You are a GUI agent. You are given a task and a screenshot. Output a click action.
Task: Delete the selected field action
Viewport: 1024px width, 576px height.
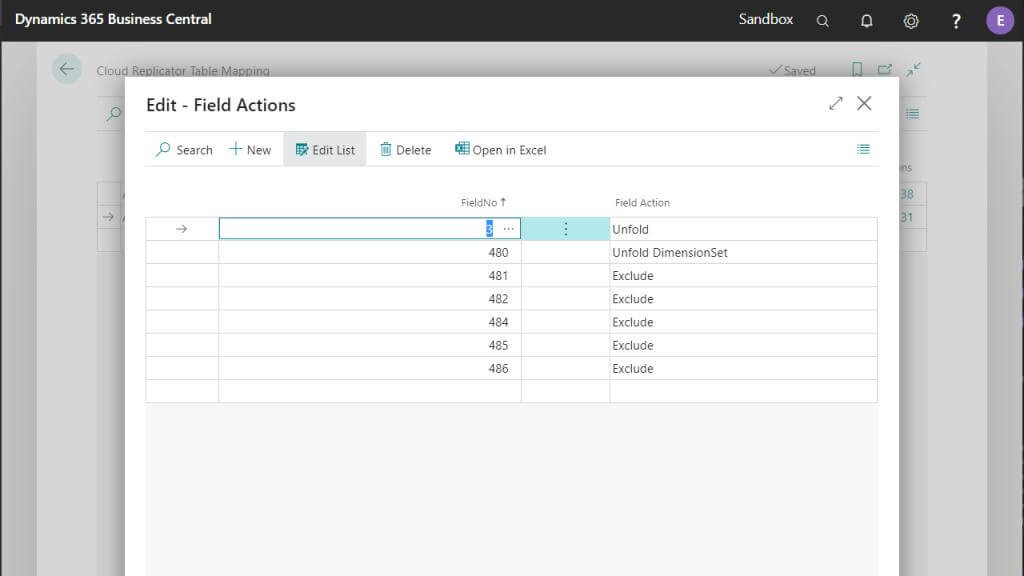[406, 150]
